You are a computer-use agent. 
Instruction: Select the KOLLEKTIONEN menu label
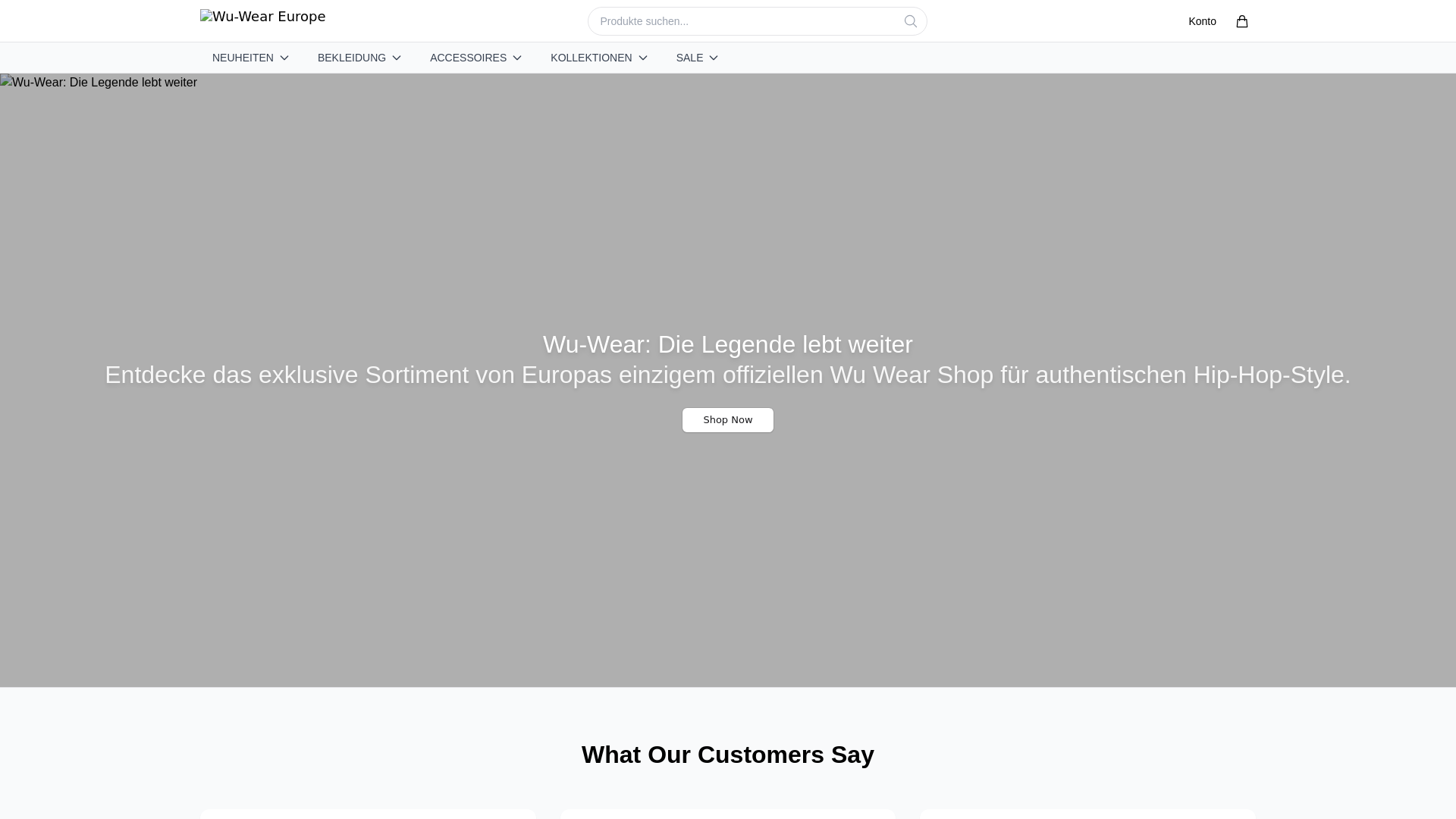(x=591, y=58)
